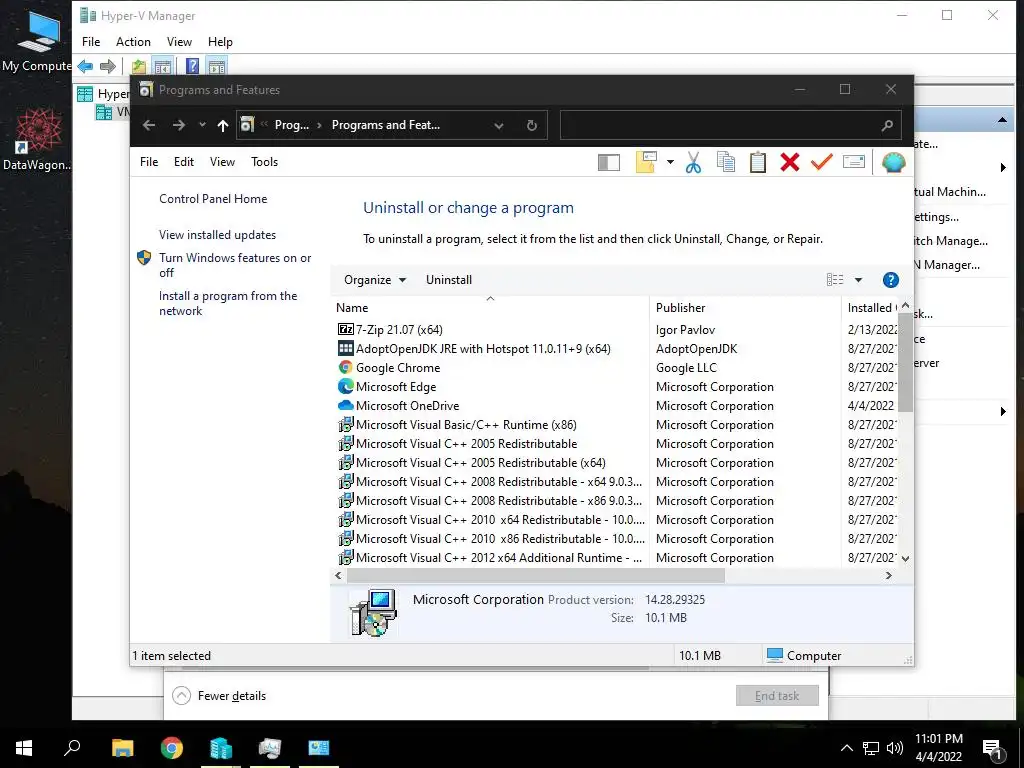Open Google Chrome from taskbar
The width and height of the screenshot is (1024, 768).
pos(172,748)
